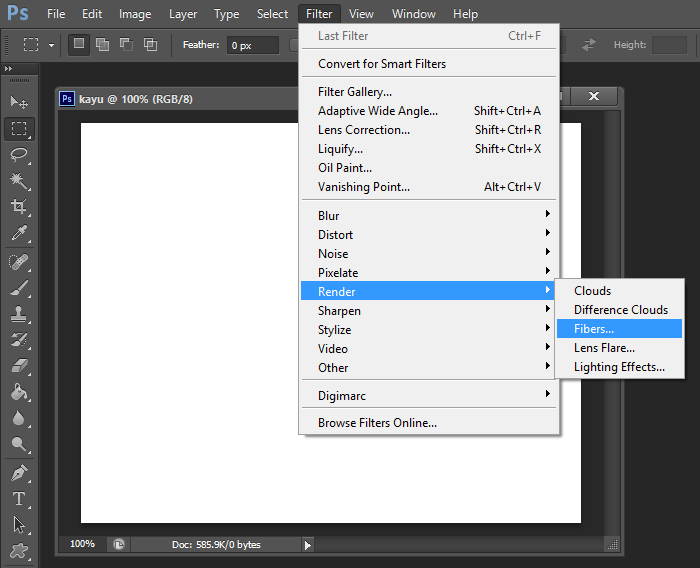Screen dimensions: 700x568
Task: Choose Difference Clouds
Action: click(619, 309)
